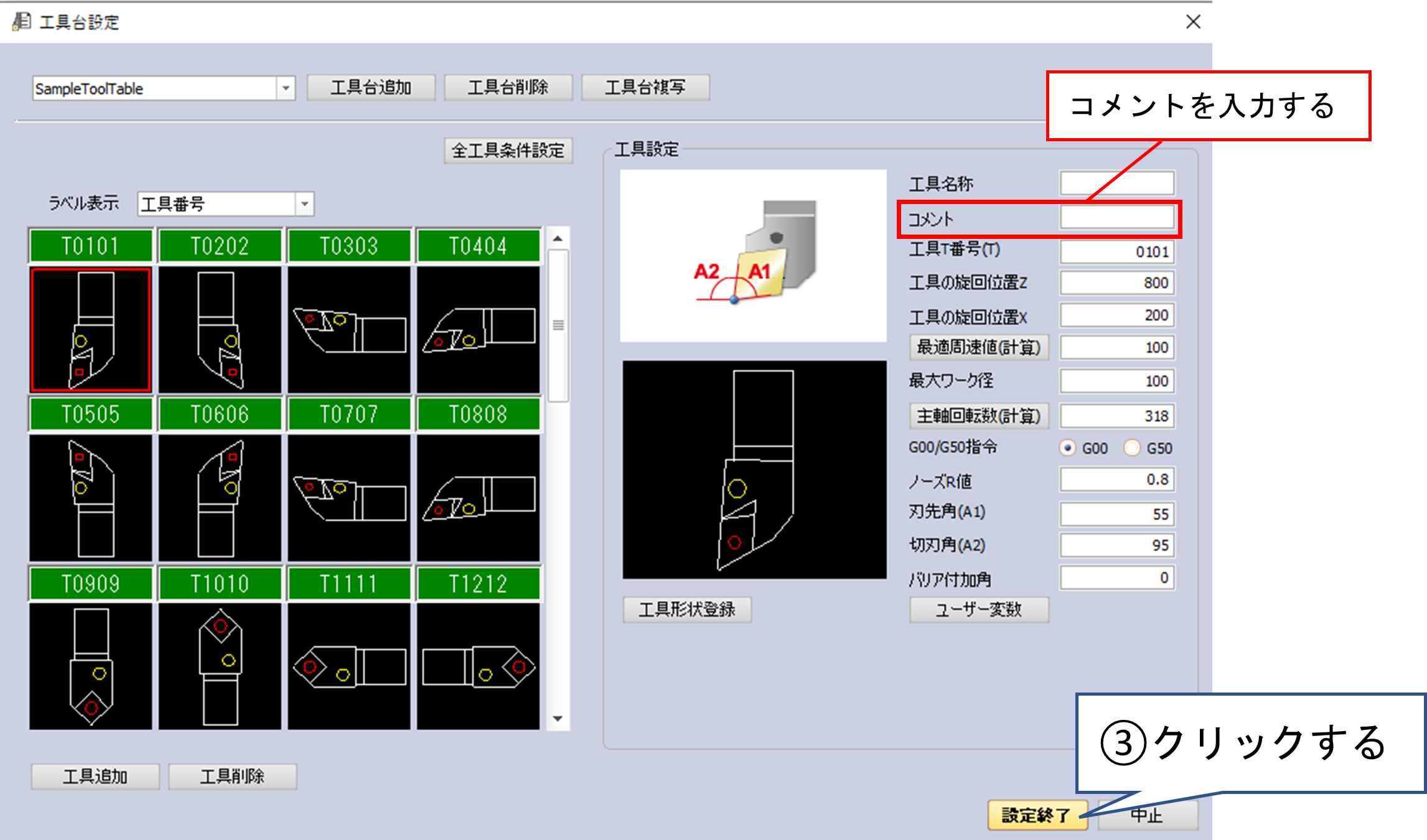Select the T0707 tool thumbnail
The image size is (1427, 840).
pyautogui.click(x=349, y=498)
